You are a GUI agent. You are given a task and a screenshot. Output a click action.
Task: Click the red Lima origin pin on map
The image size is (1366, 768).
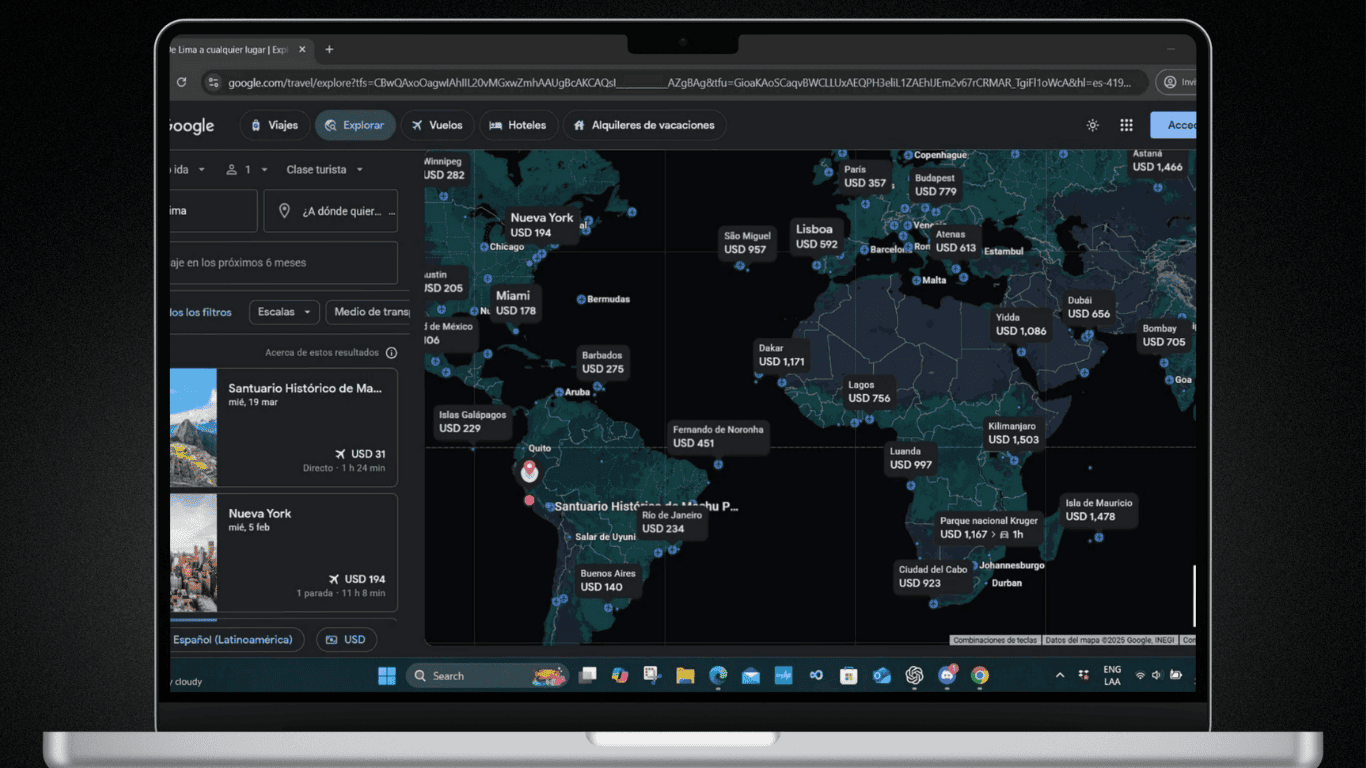pos(529,471)
